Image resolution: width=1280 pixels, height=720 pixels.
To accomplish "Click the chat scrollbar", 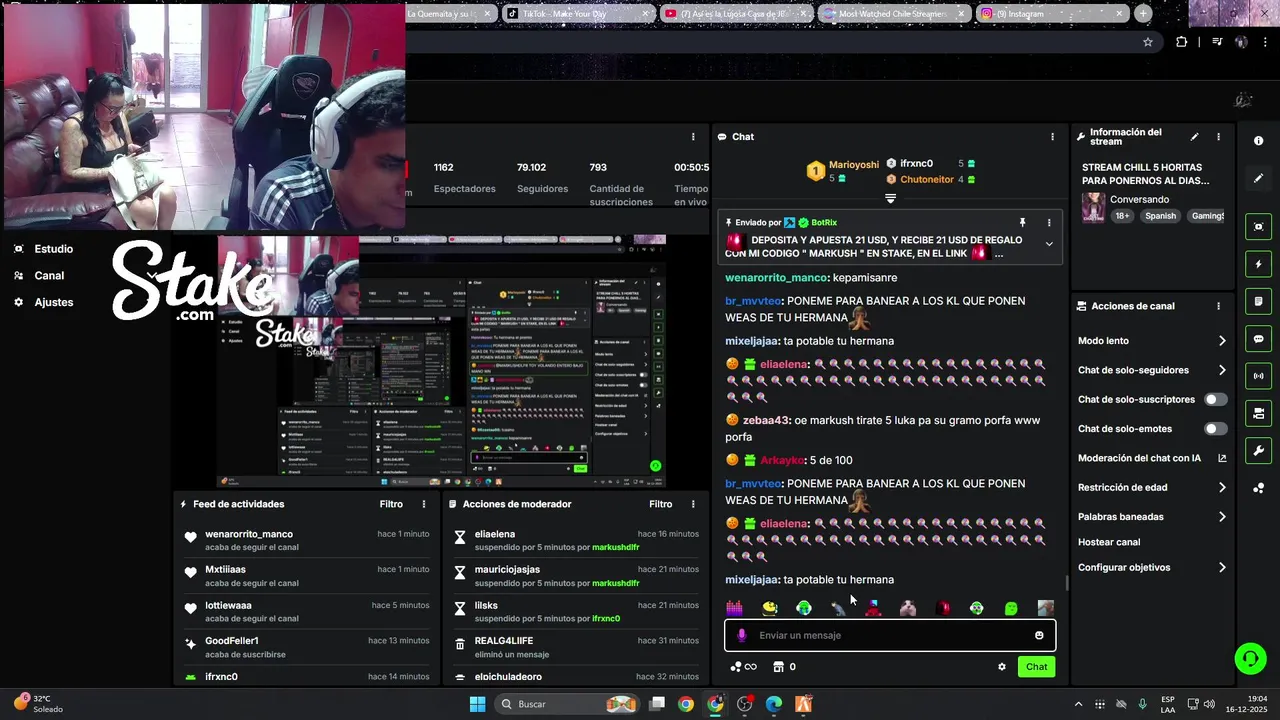I will pos(1066,583).
